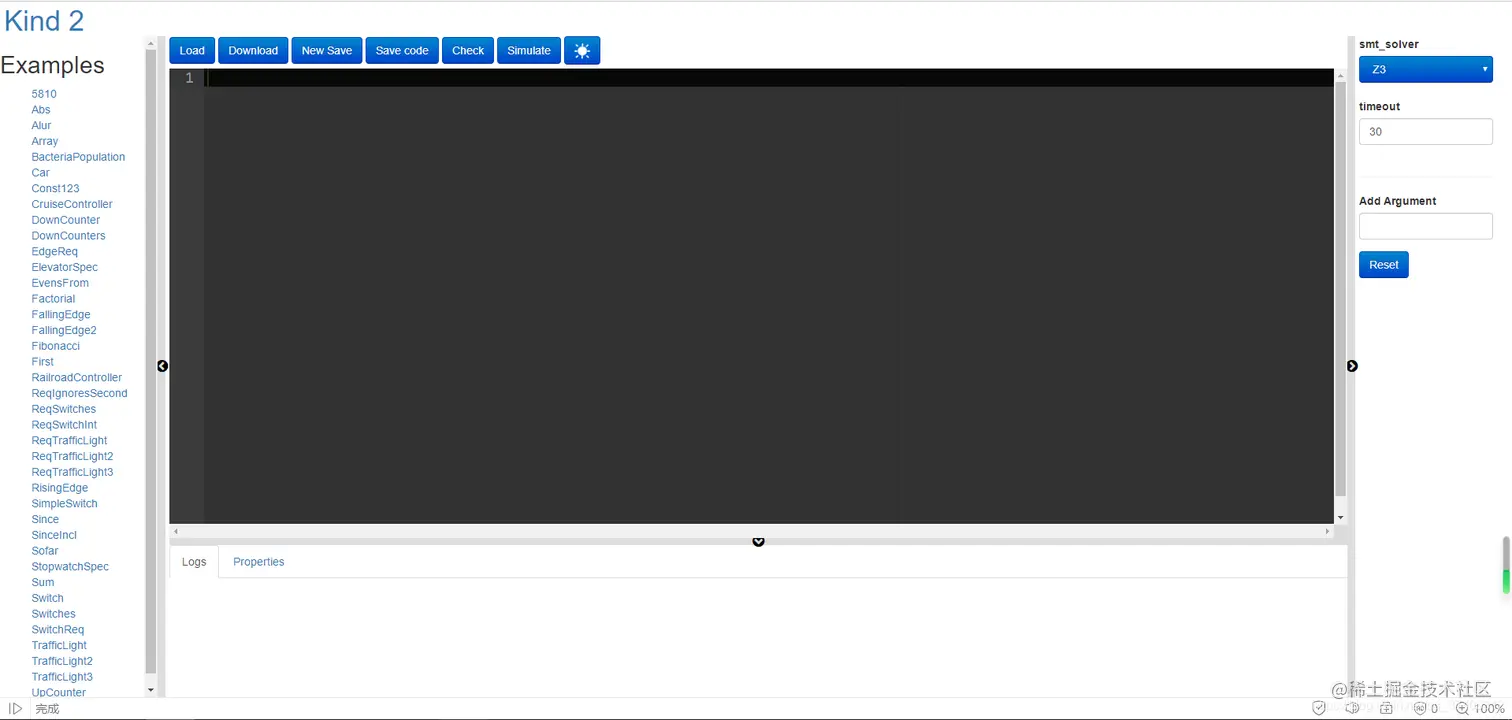Click the editor horizontal scrollbar right arrow
The width and height of the screenshot is (1512, 720).
[x=1327, y=531]
